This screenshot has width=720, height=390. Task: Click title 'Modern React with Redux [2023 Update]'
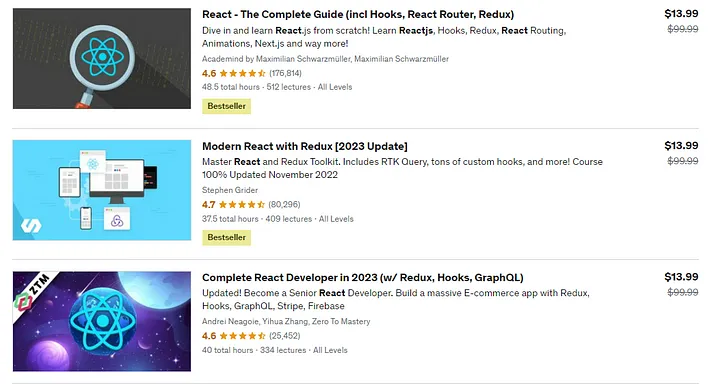pyautogui.click(x=304, y=146)
